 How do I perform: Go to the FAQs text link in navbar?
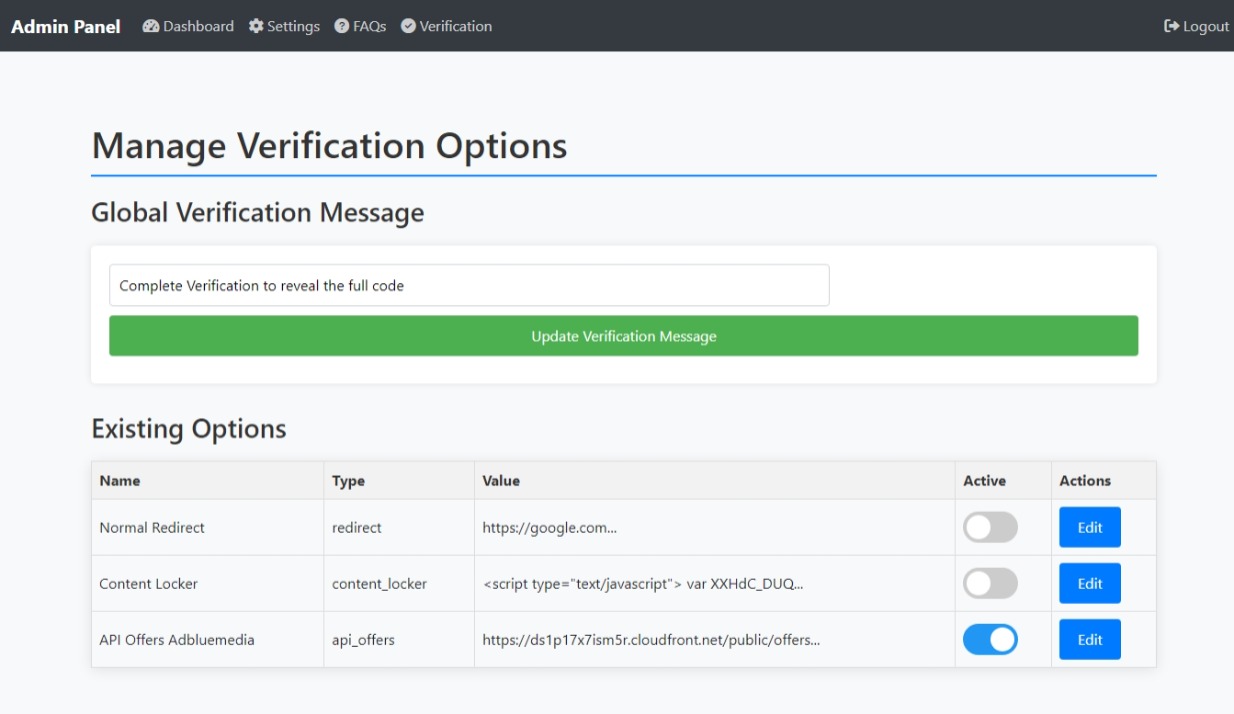point(369,26)
